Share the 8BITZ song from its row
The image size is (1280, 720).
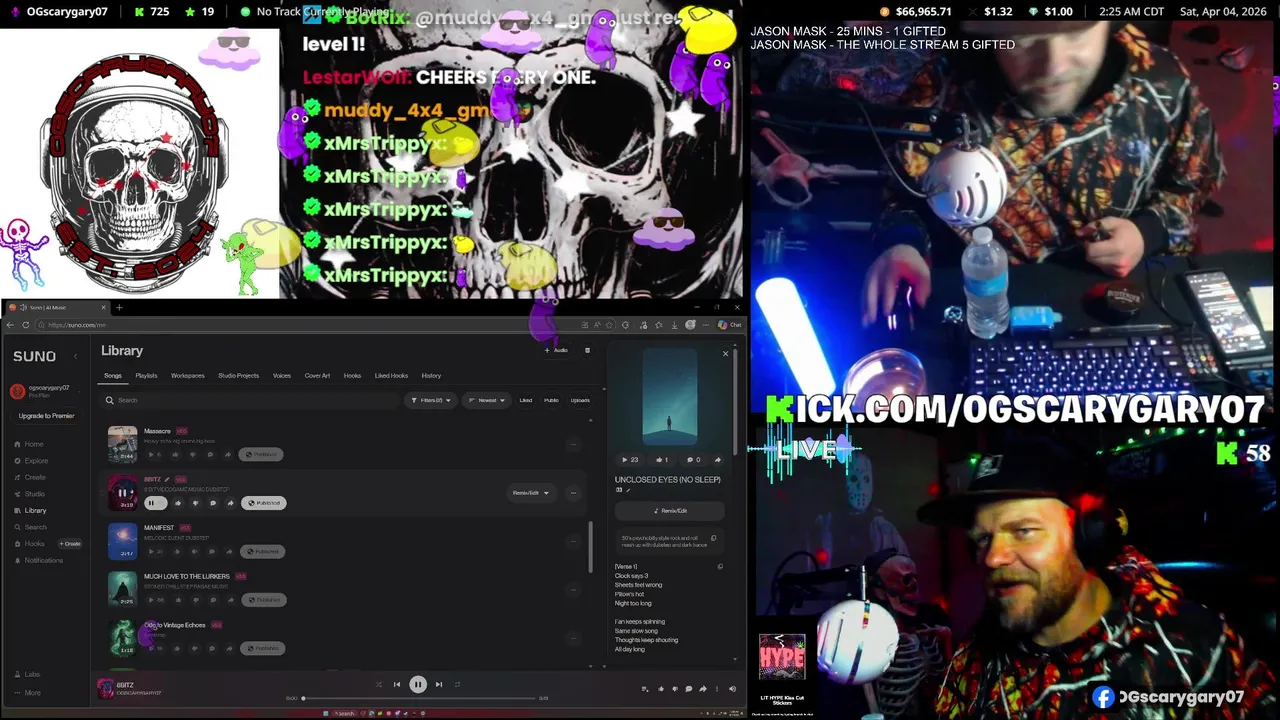(230, 503)
